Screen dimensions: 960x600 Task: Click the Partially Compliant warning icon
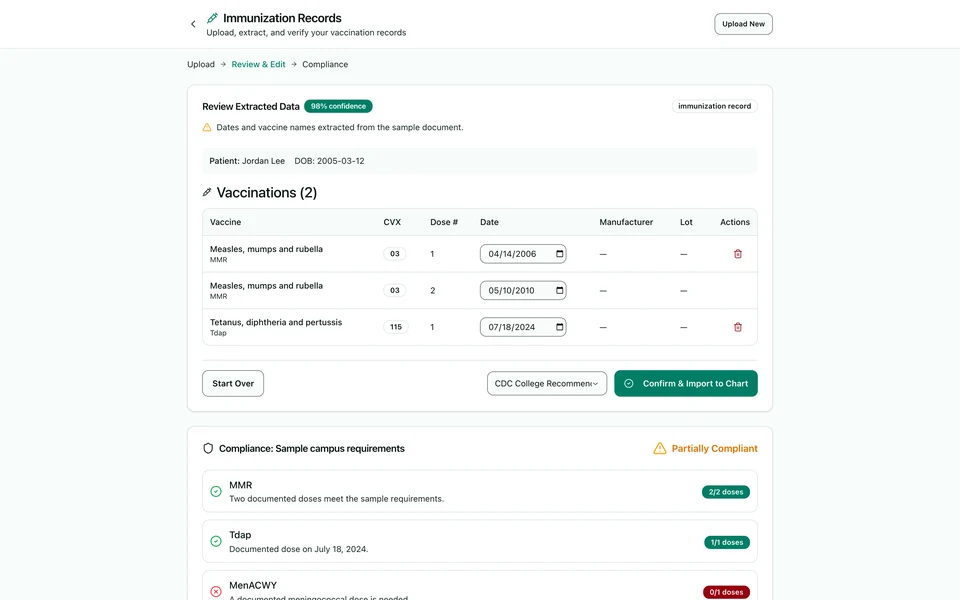point(659,448)
